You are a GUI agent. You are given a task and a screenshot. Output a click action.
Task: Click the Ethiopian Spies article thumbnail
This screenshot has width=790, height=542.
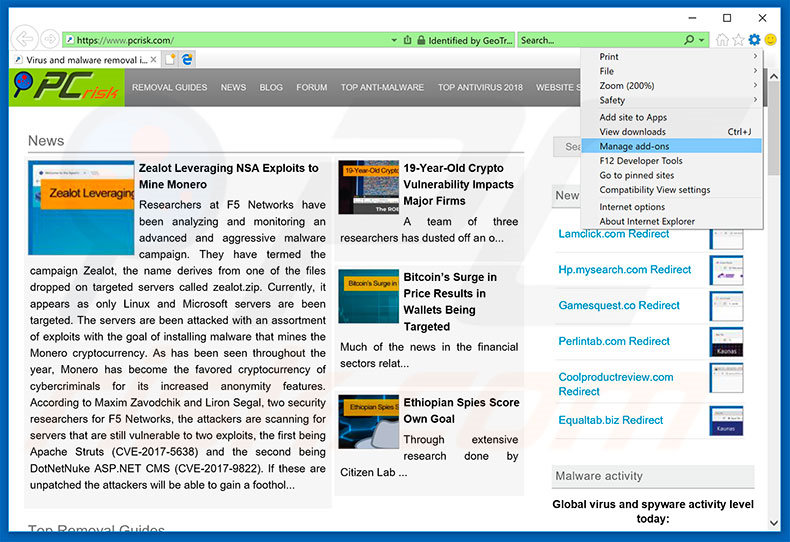[x=369, y=422]
